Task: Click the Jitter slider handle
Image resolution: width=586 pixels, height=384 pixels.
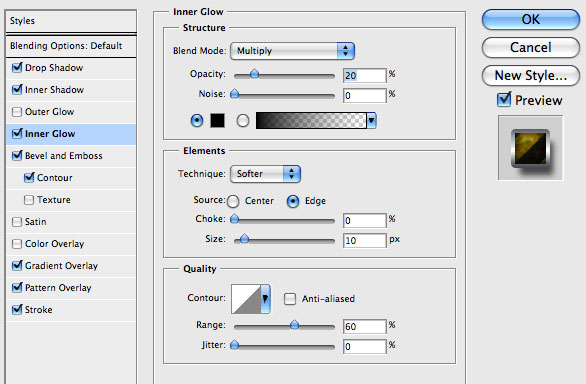Action: click(235, 344)
